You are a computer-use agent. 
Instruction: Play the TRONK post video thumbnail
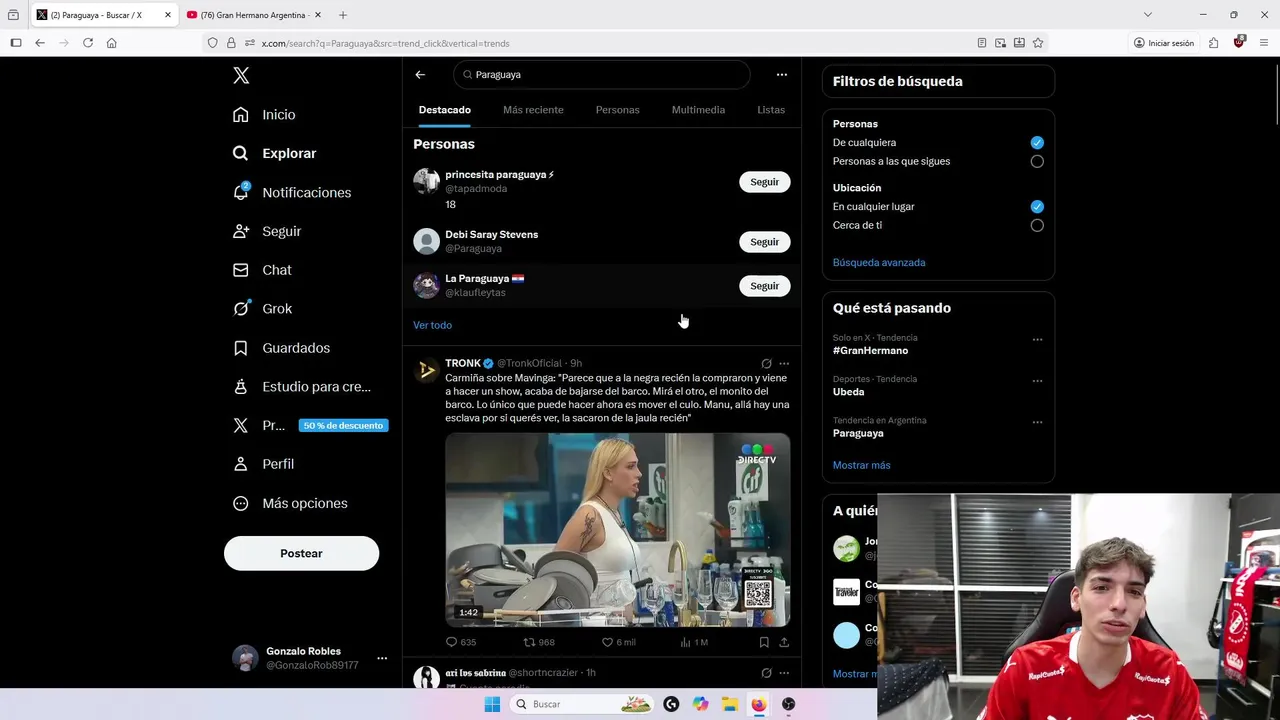tap(618, 529)
